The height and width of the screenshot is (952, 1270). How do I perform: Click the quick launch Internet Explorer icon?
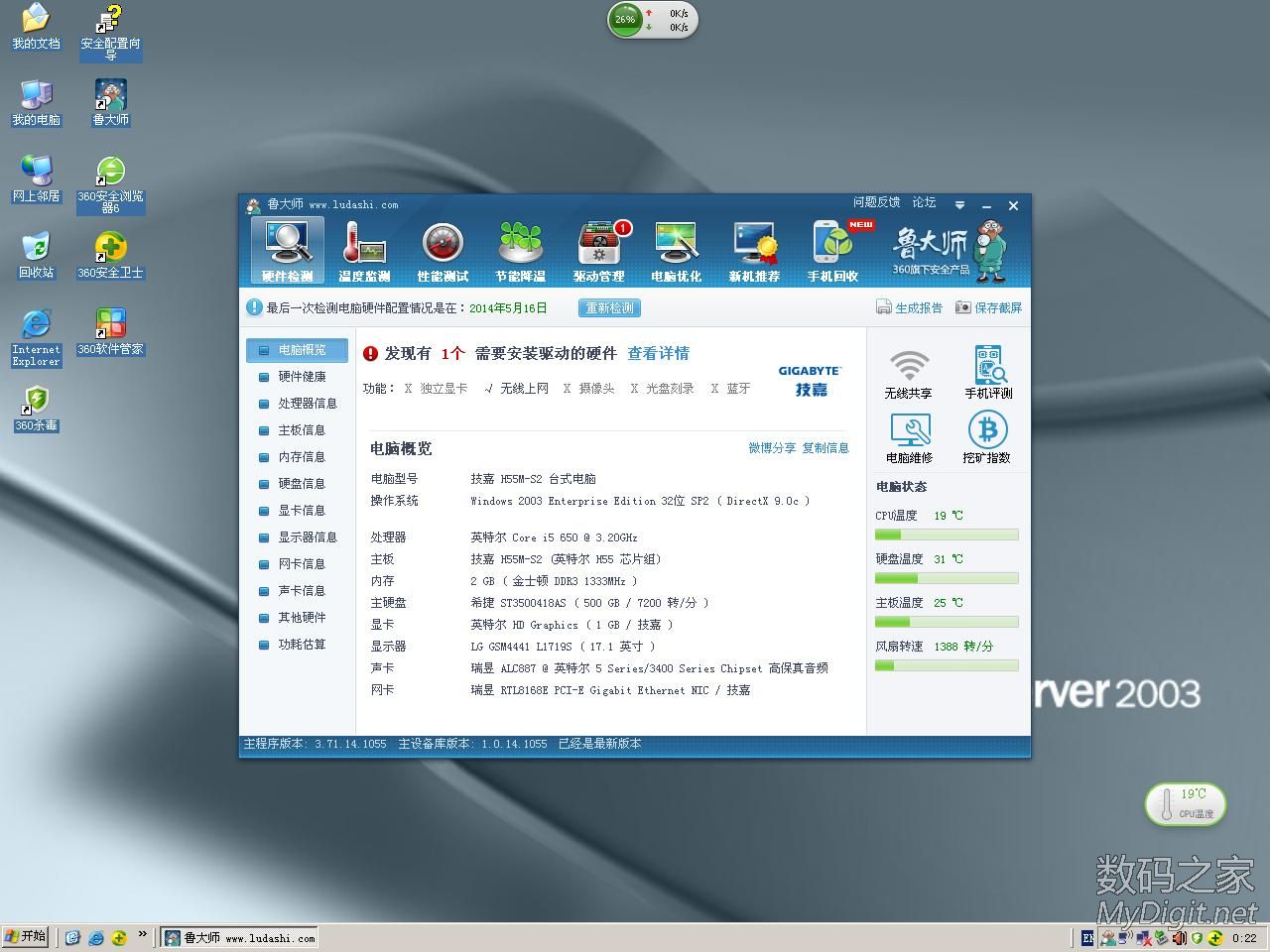(96, 937)
